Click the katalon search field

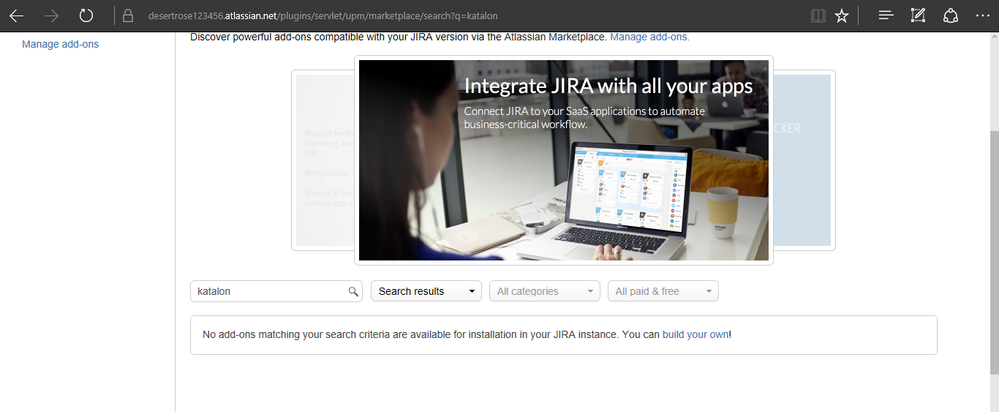pyautogui.click(x=276, y=291)
